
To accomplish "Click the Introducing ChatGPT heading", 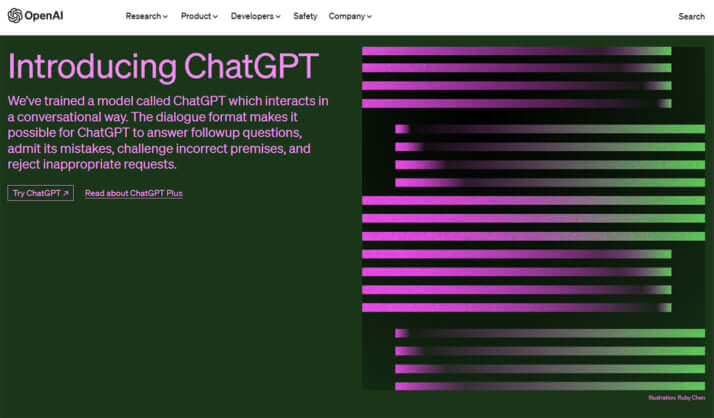I will [x=163, y=67].
